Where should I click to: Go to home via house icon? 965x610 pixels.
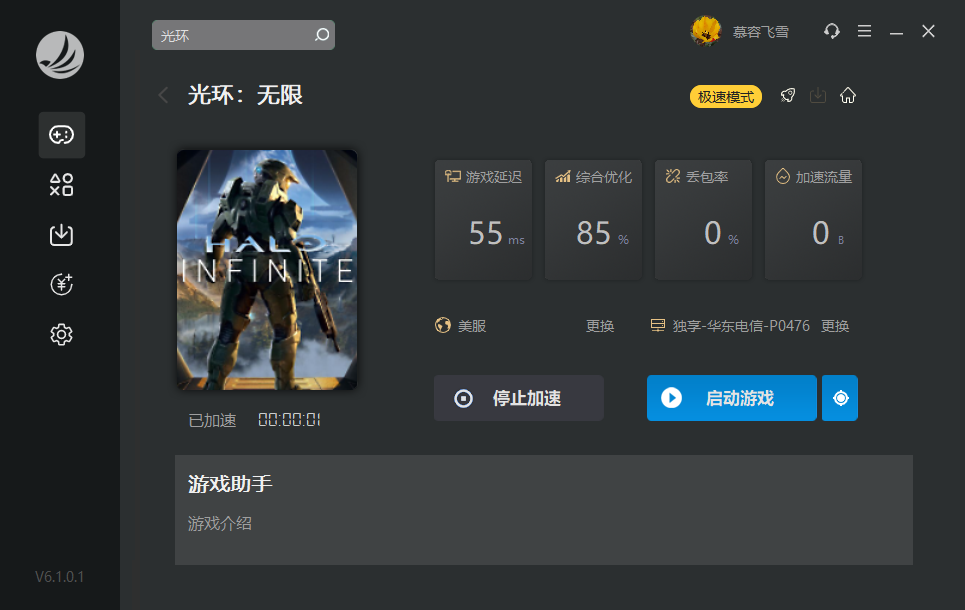[x=848, y=96]
